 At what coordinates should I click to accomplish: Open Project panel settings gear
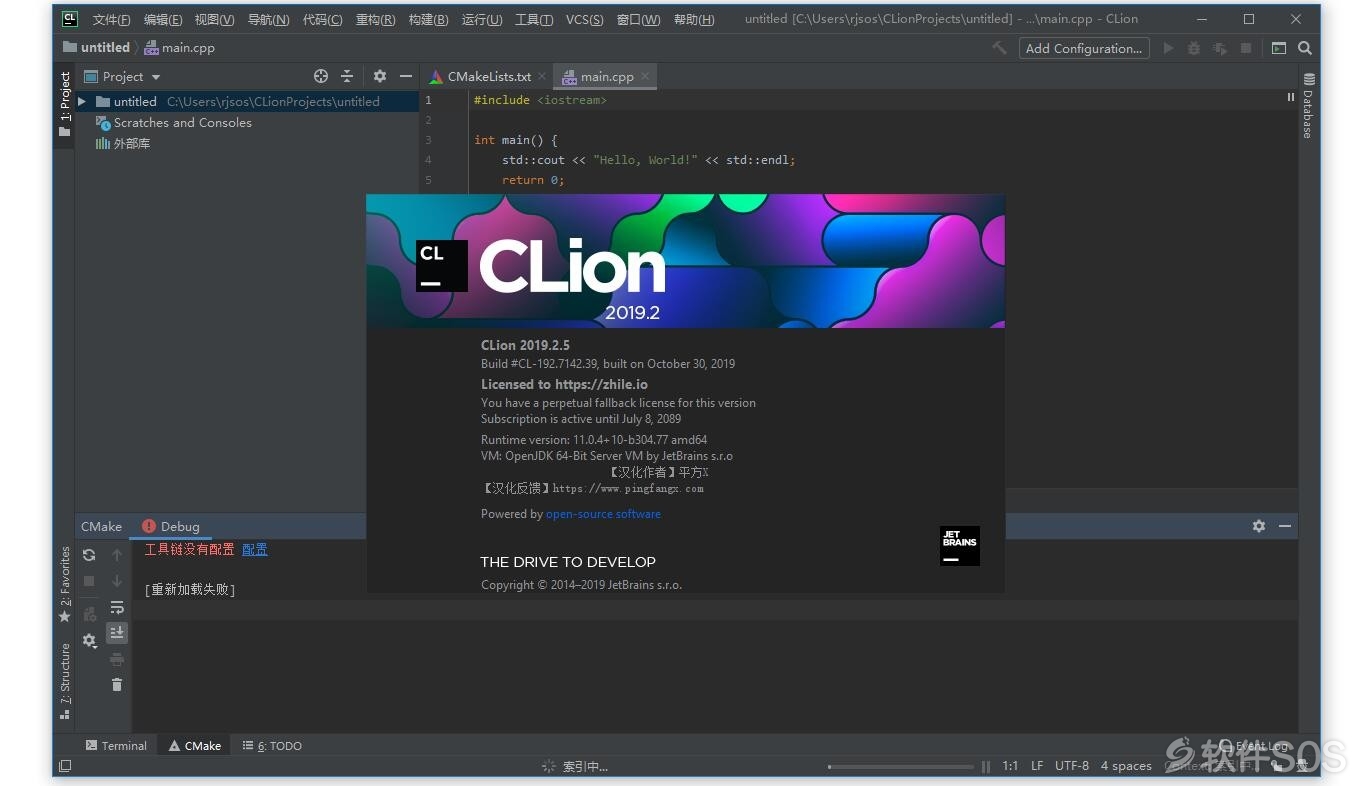click(x=380, y=76)
